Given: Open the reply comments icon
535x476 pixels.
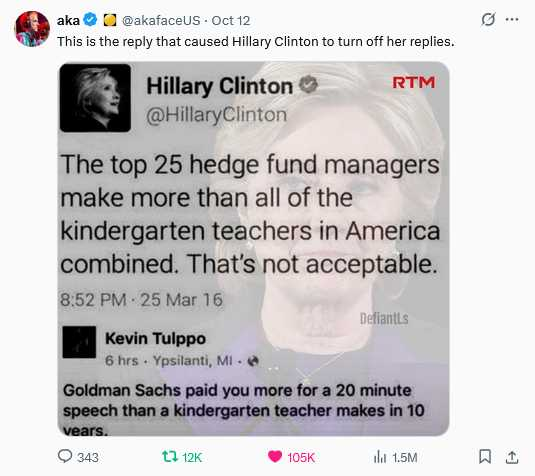Looking at the screenshot, I should [65, 456].
